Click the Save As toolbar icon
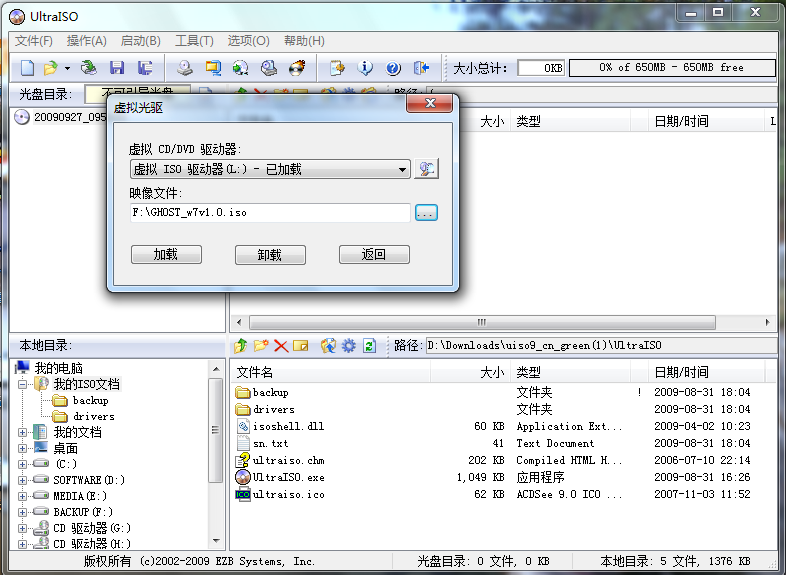 click(145, 68)
